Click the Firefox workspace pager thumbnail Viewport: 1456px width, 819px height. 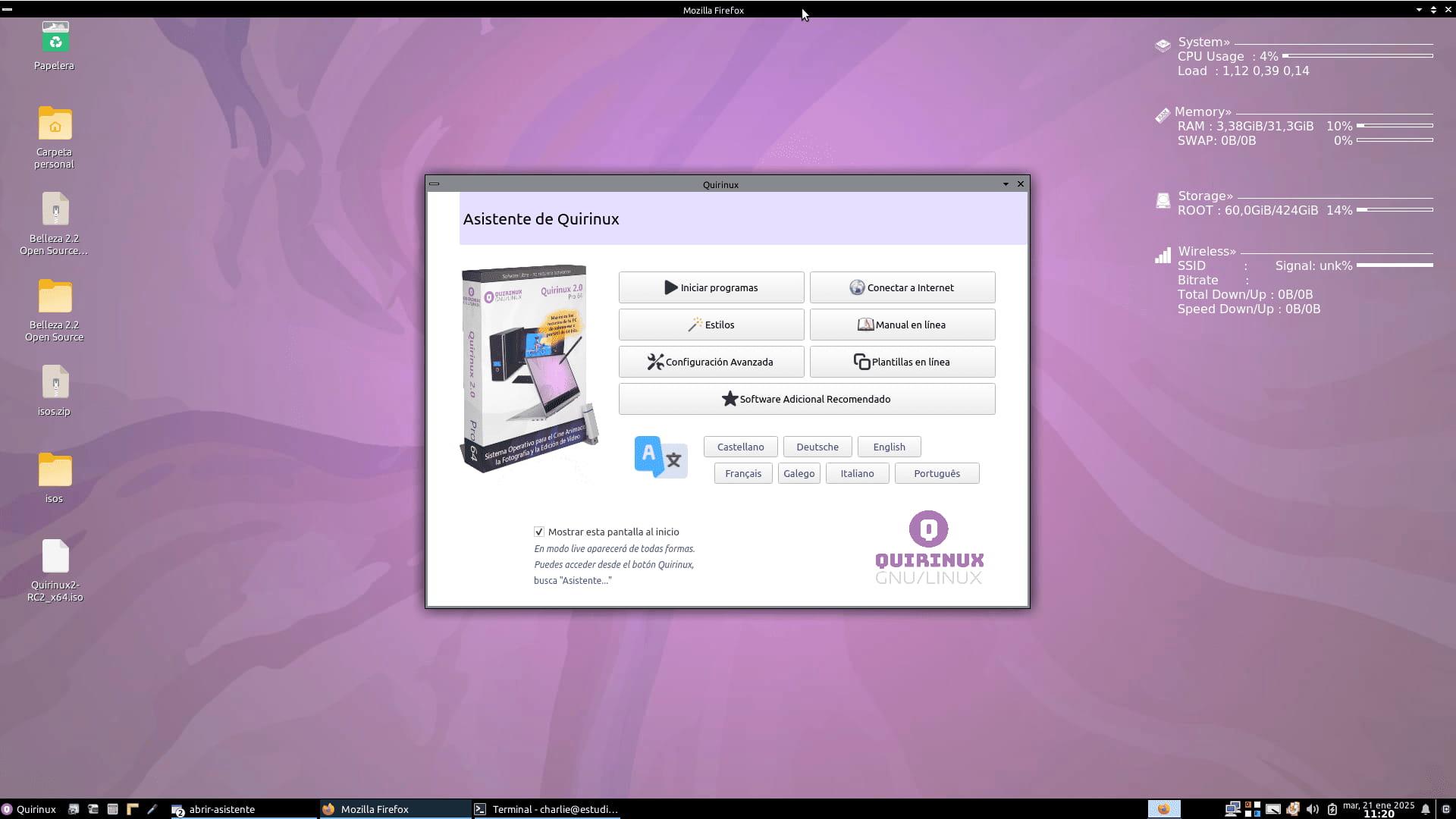(1164, 808)
